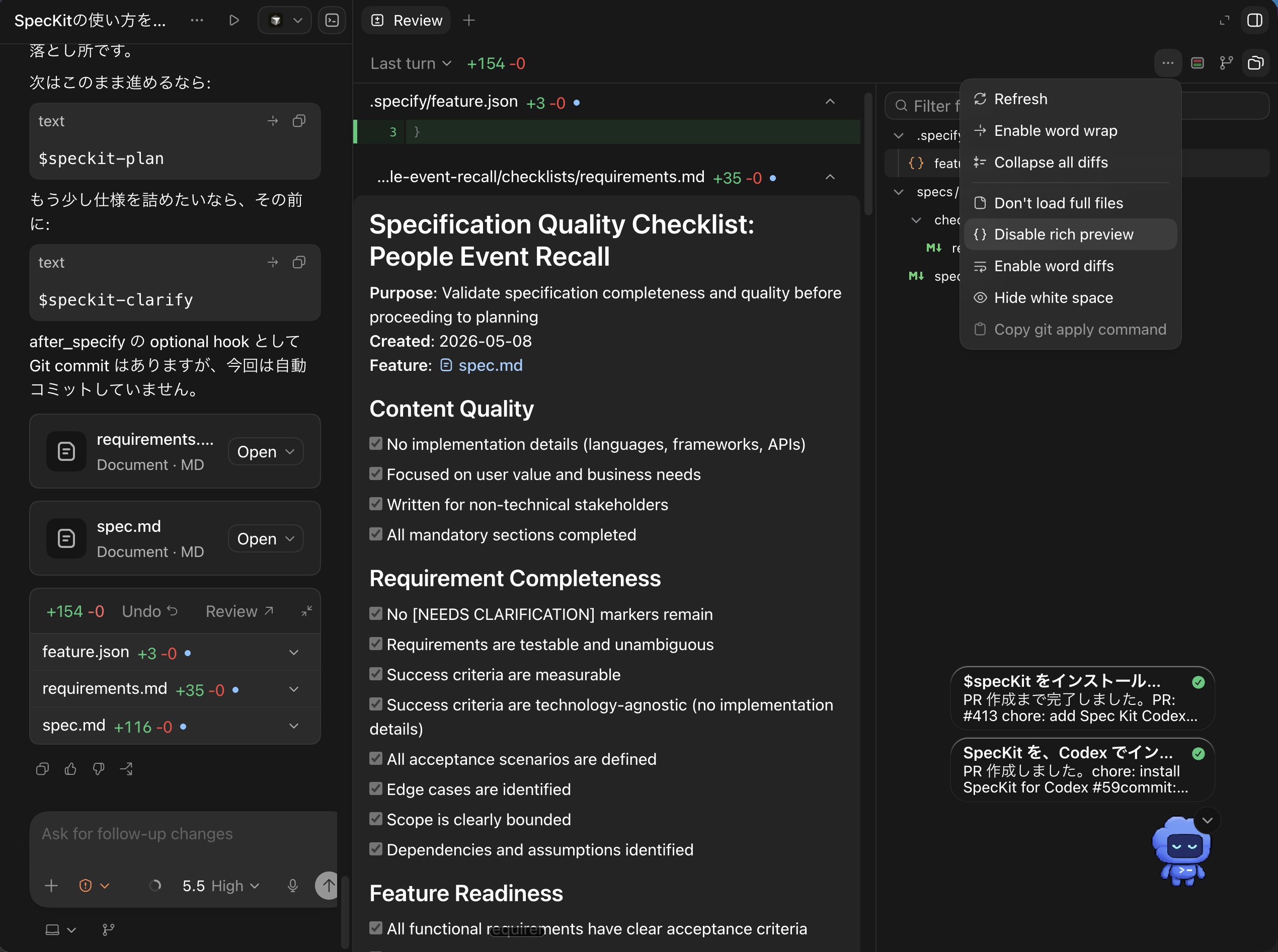
Task: Click the git branch icon in review toolbar
Action: 1226,63
